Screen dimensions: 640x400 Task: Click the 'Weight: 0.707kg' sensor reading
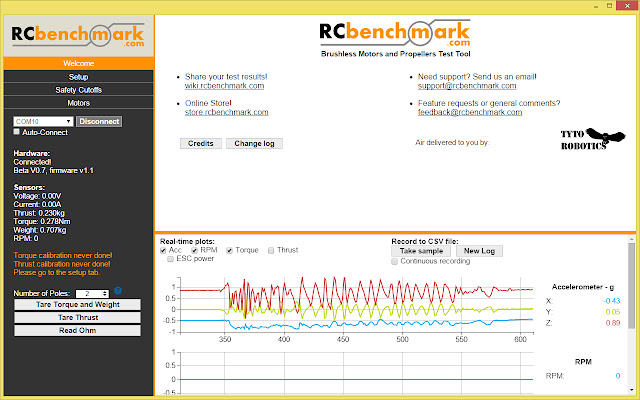(40, 230)
